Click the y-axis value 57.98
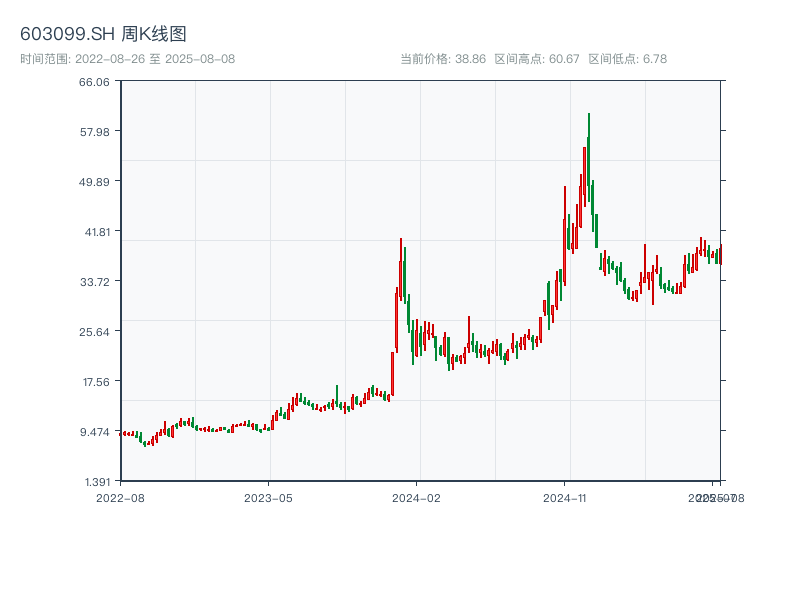Viewport: 800px width, 600px height. [x=94, y=132]
